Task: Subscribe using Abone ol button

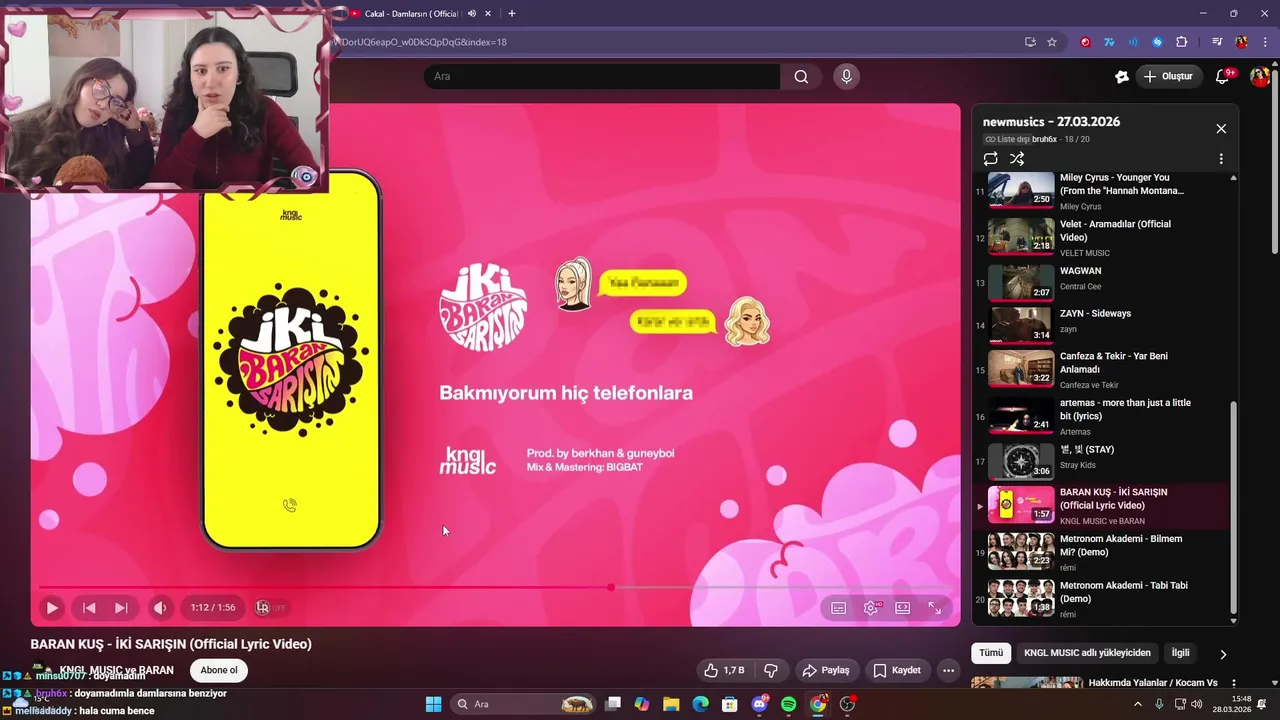Action: pyautogui.click(x=219, y=670)
